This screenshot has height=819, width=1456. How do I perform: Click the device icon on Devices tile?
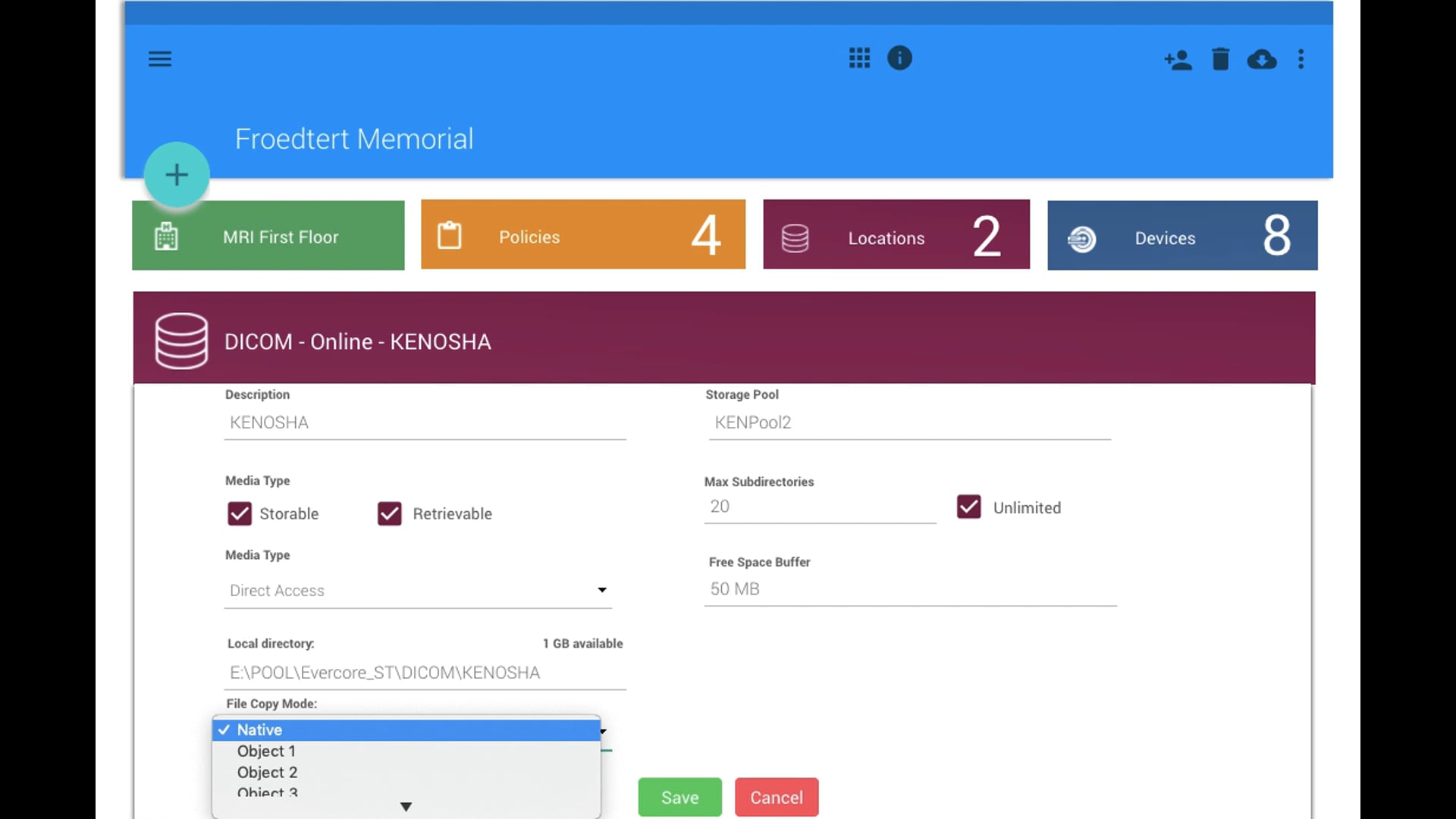pyautogui.click(x=1081, y=239)
